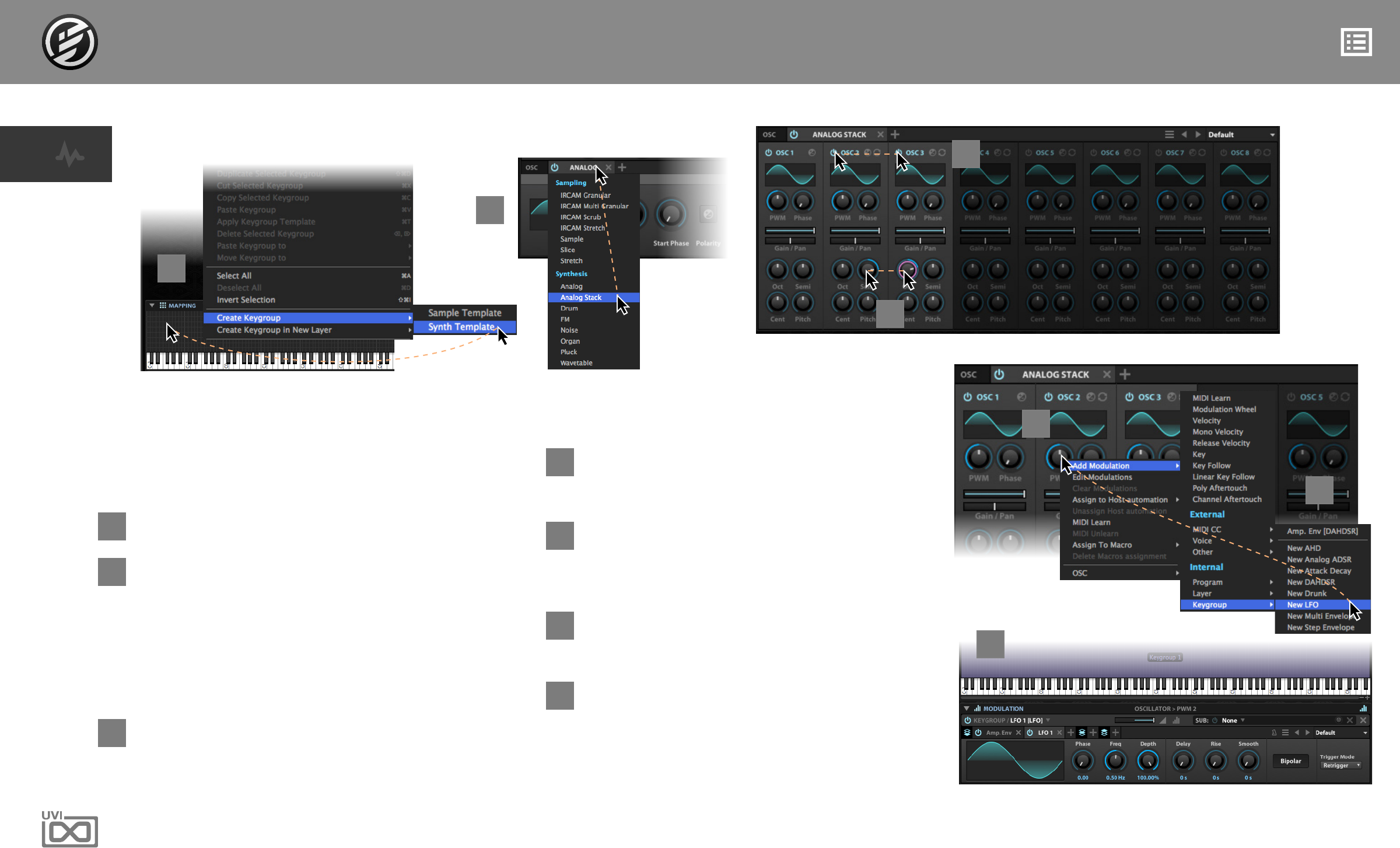Open the Trigger Mode Retrigger dropdown
This screenshot has width=1400, height=848.
click(x=1340, y=765)
